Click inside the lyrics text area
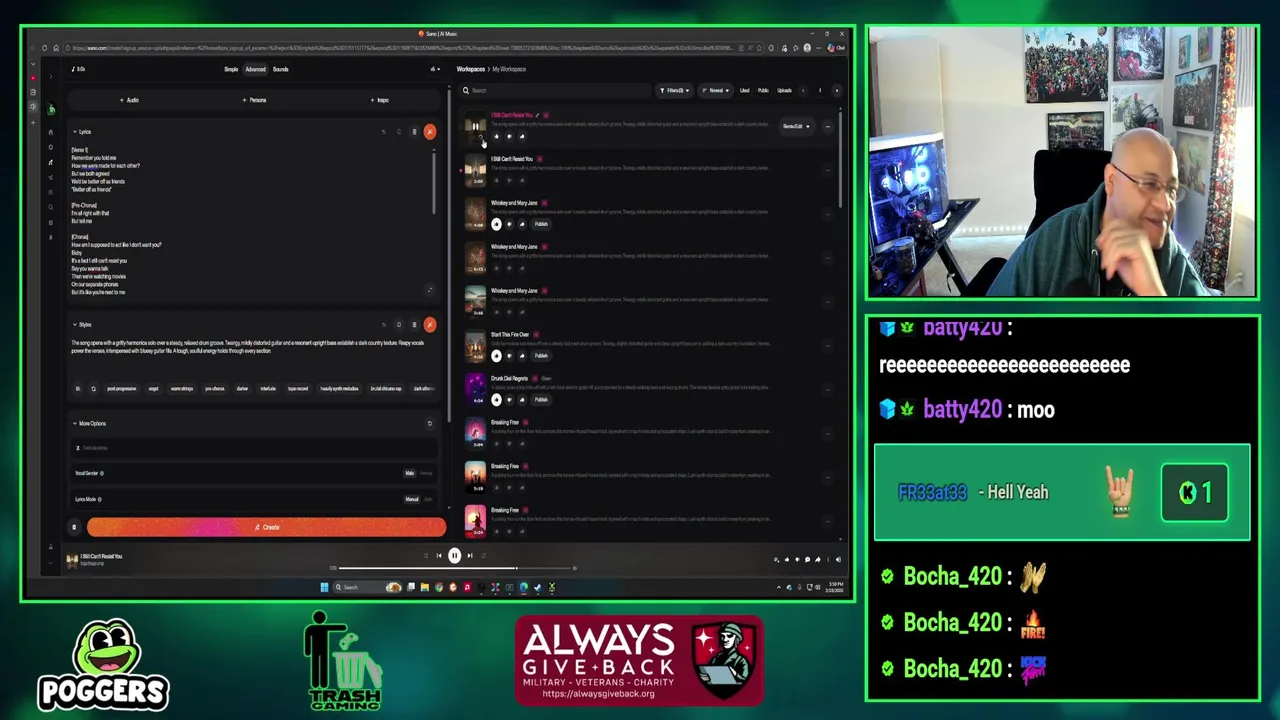 (x=250, y=220)
